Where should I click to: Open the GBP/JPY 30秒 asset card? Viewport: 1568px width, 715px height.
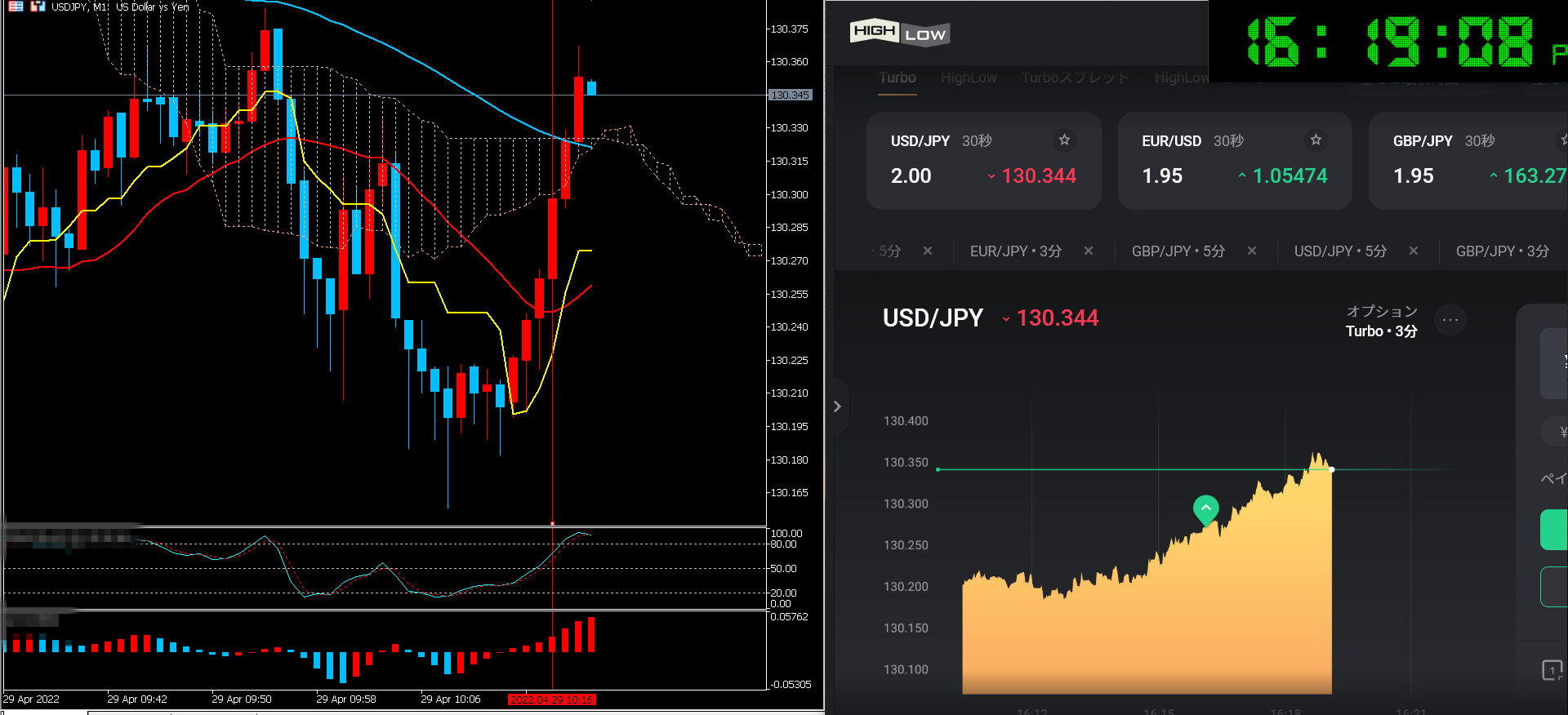tap(1468, 161)
